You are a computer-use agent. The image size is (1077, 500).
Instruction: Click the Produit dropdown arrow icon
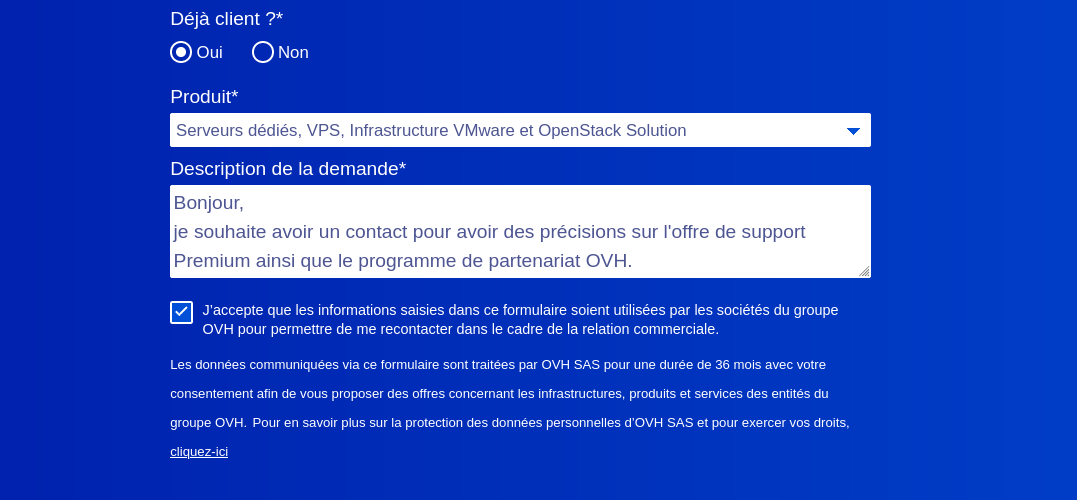click(853, 131)
